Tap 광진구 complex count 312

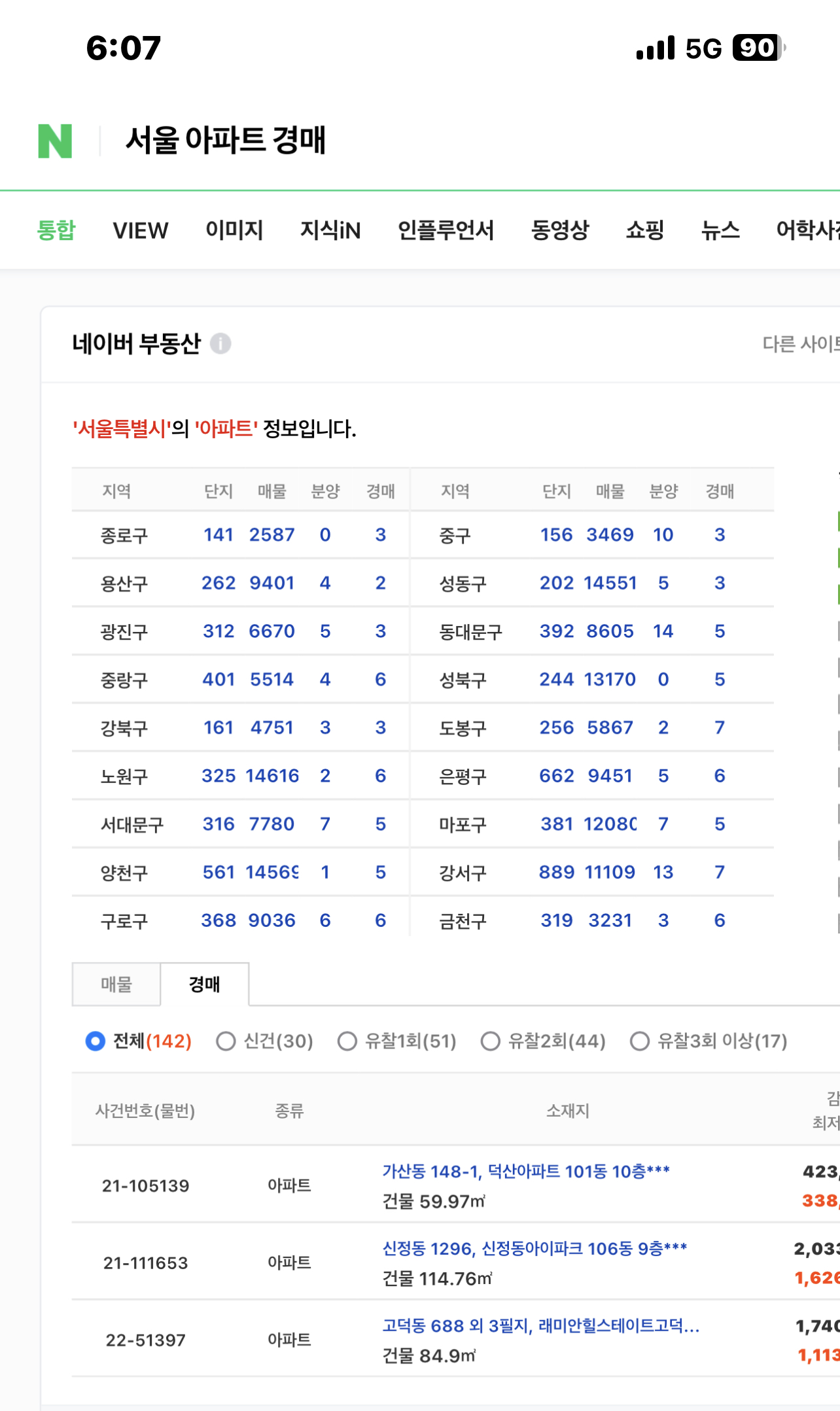(219, 631)
